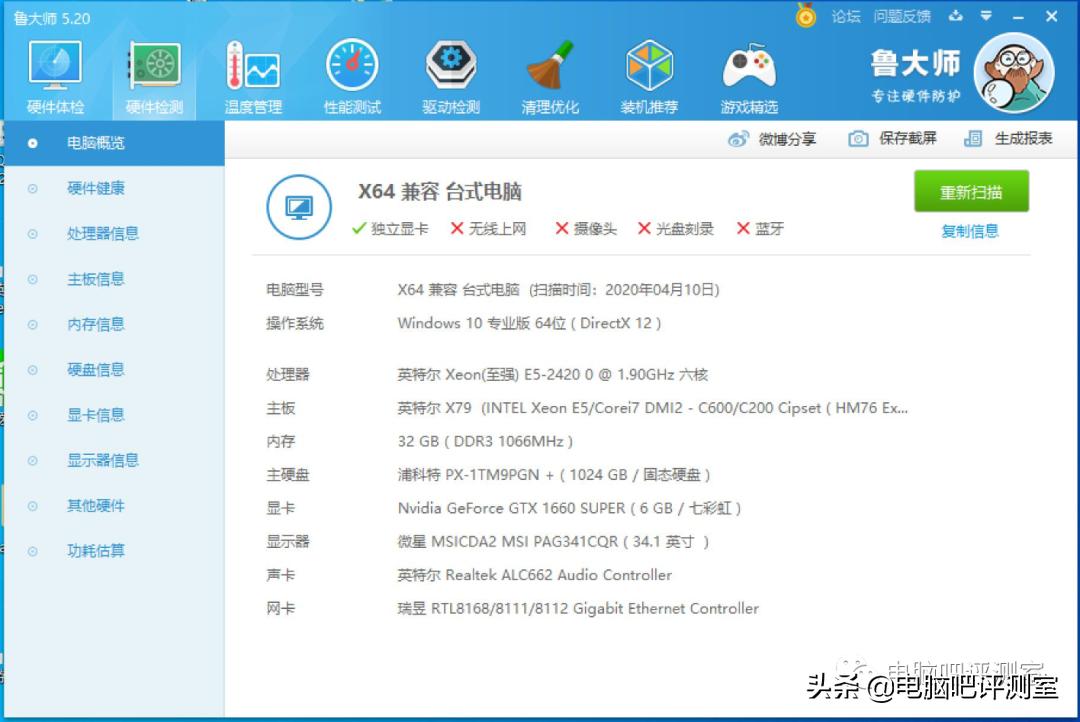
Task: Open the 硬件体检 (hardware checkup) icon
Action: [54, 70]
